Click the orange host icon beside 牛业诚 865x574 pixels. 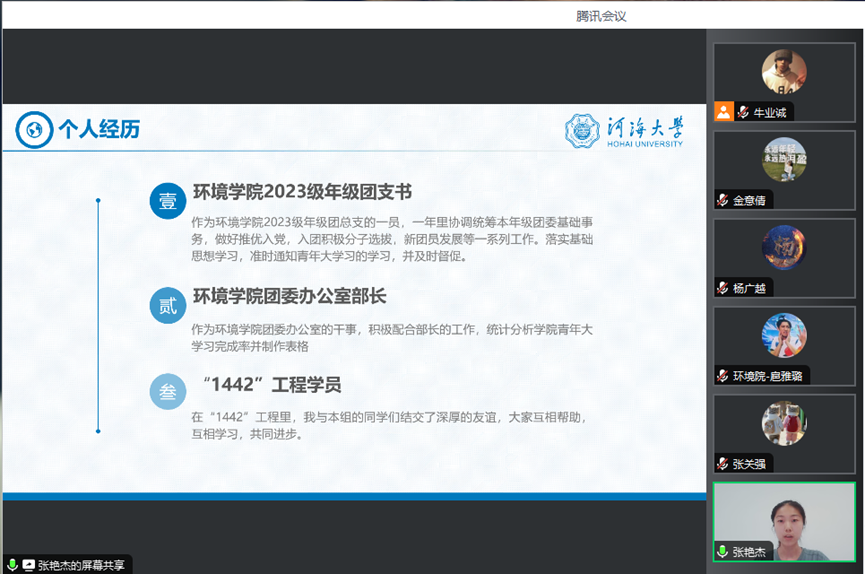[x=723, y=112]
